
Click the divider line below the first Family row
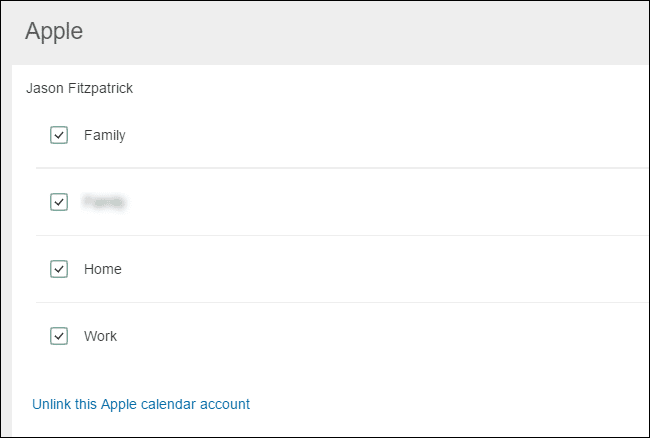pos(340,168)
